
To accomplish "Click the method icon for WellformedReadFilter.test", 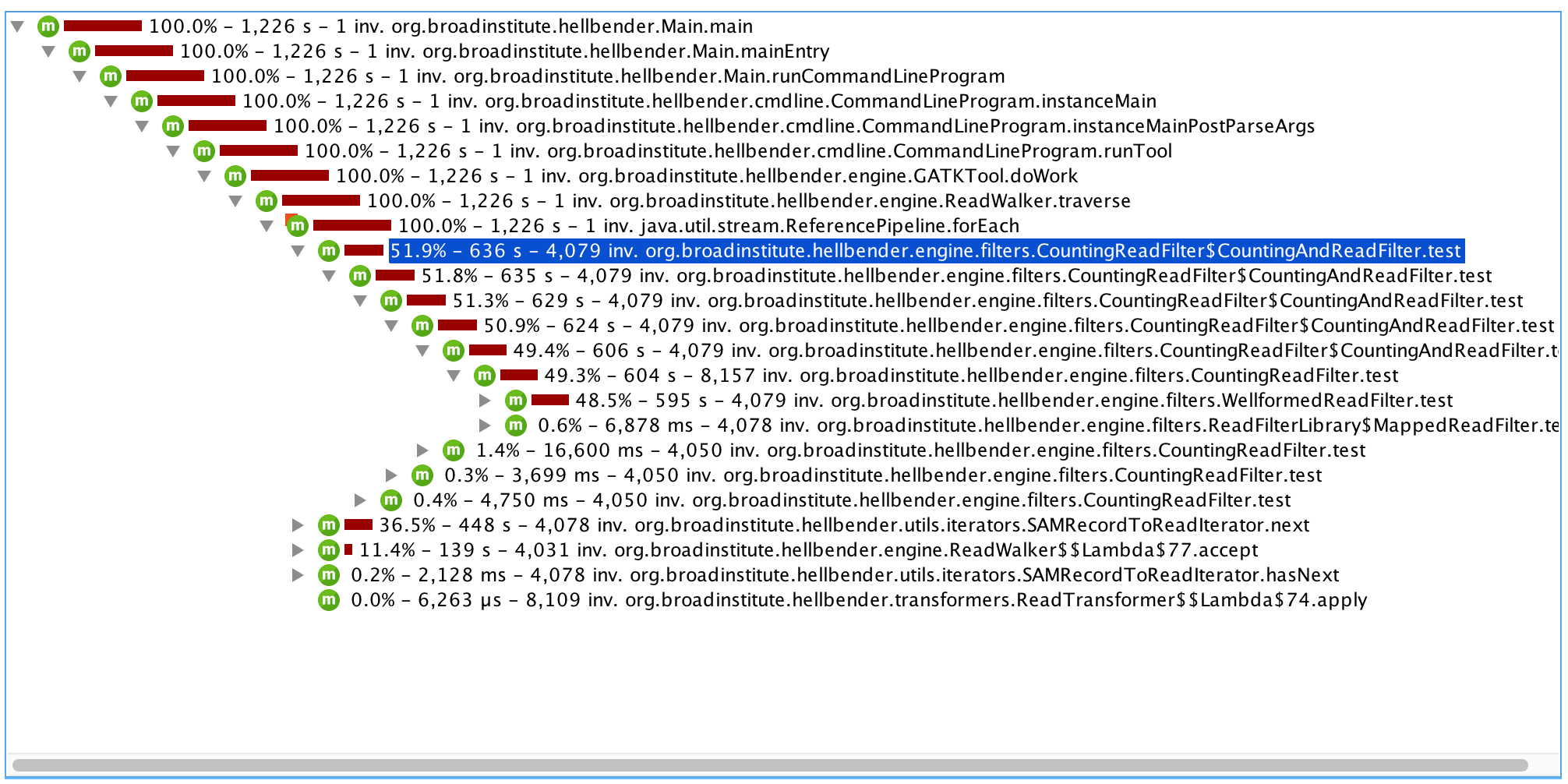I will (x=515, y=401).
